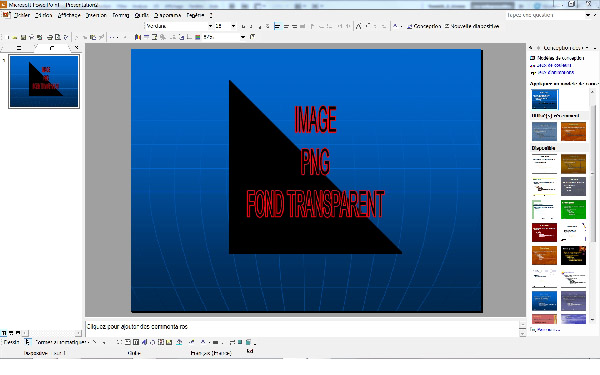Open the zoom percentage dropdown

coord(243,37)
